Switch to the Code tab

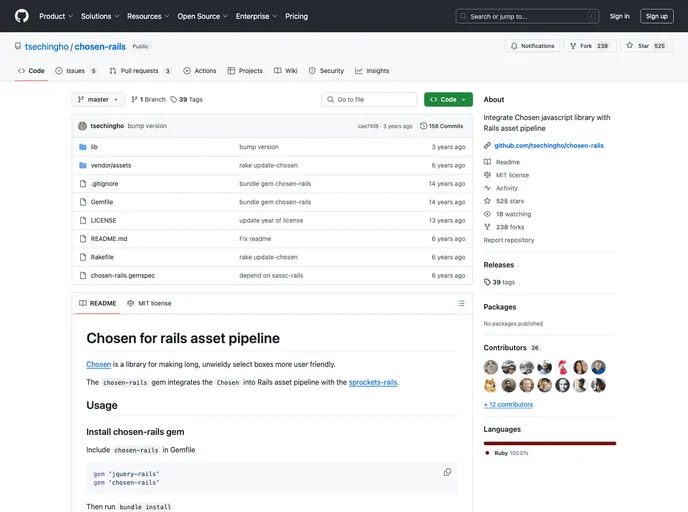pos(31,71)
